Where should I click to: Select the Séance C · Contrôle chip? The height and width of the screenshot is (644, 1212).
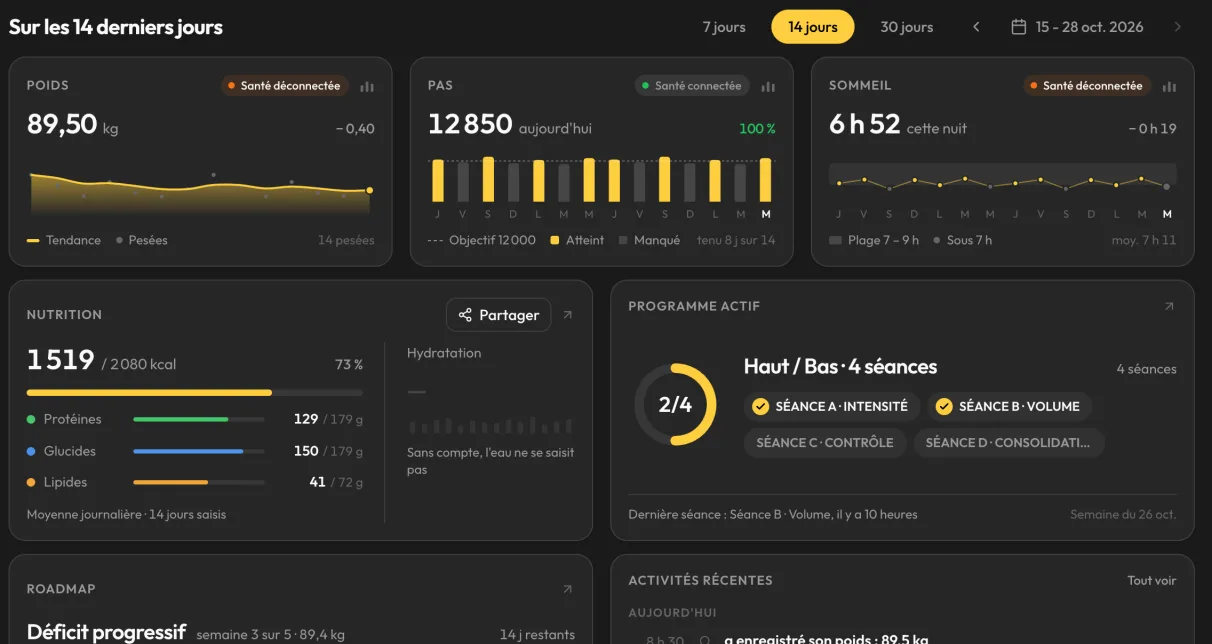(x=825, y=442)
